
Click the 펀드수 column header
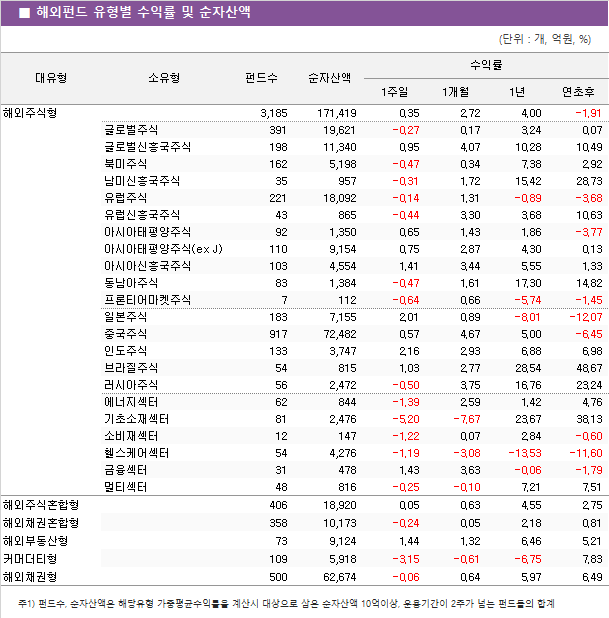(x=261, y=78)
